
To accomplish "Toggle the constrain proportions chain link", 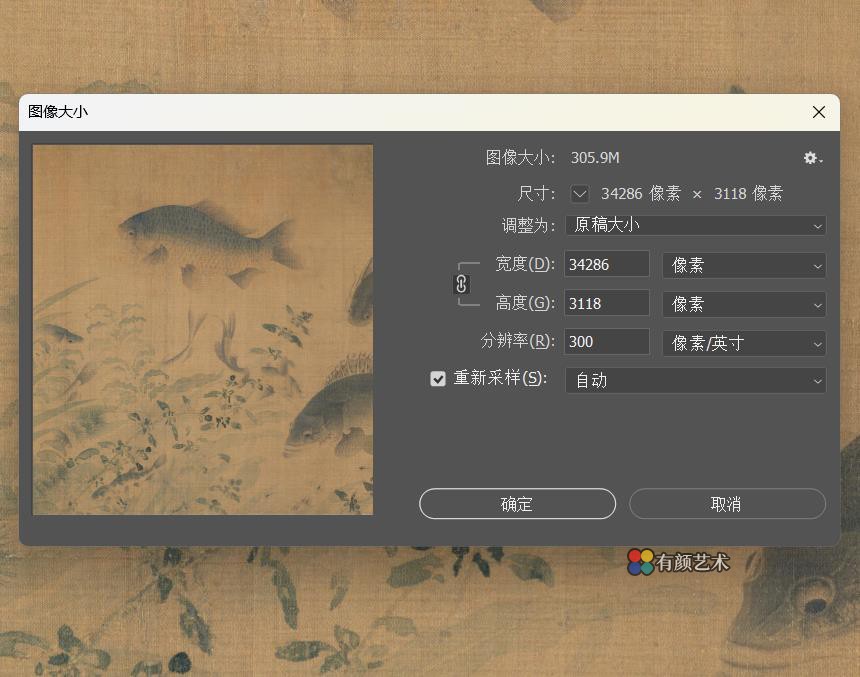I will [461, 284].
